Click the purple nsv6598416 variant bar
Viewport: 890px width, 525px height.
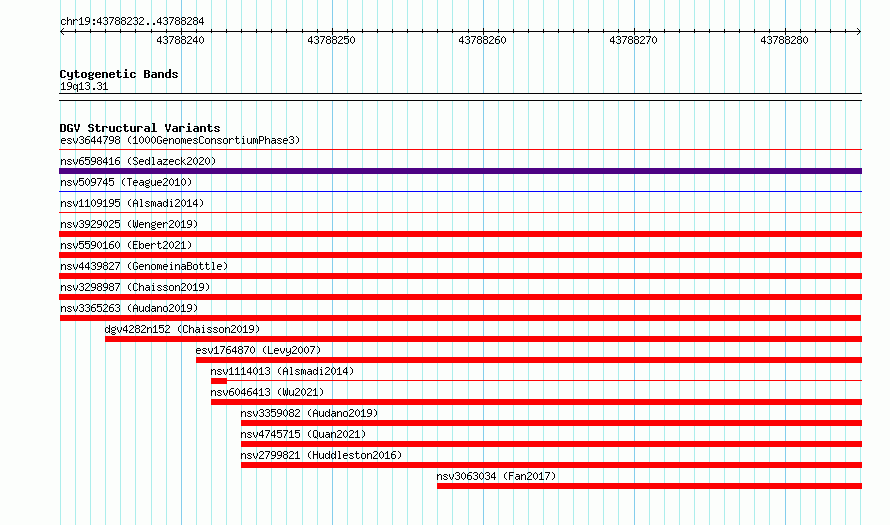tap(460, 171)
